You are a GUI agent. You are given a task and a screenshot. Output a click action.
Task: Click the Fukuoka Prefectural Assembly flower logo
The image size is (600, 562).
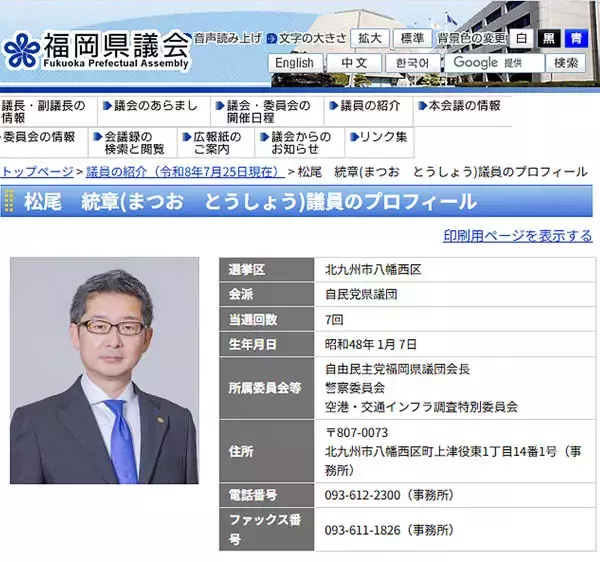point(21,50)
